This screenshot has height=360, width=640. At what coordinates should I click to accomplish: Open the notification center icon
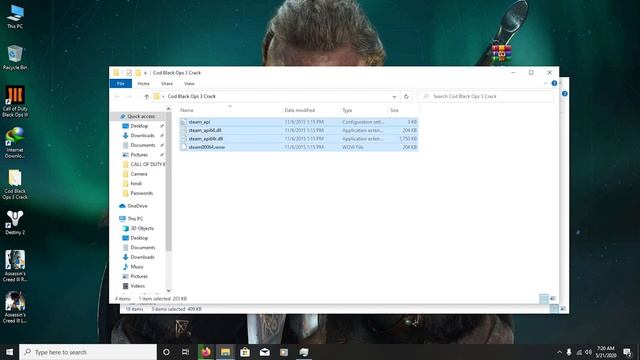[627, 352]
